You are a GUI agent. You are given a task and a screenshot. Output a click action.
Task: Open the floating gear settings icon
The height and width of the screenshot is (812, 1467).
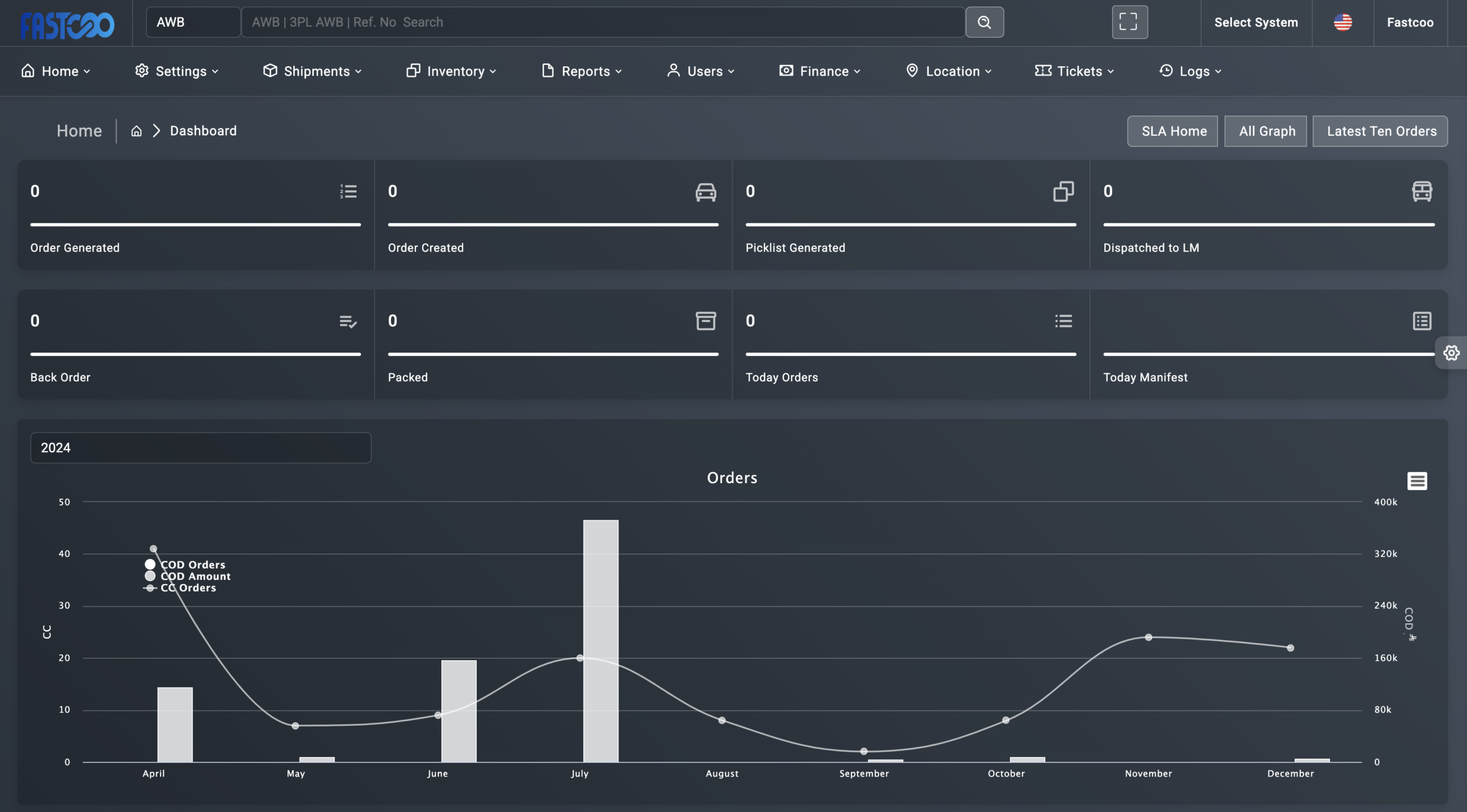[1451, 353]
